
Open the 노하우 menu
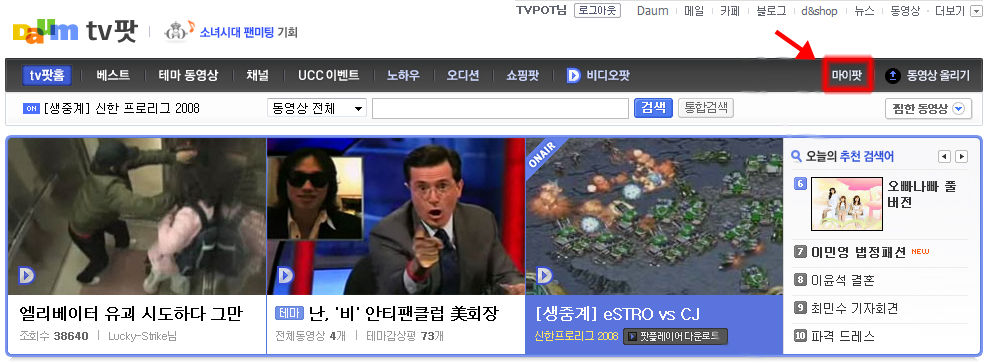[x=403, y=76]
